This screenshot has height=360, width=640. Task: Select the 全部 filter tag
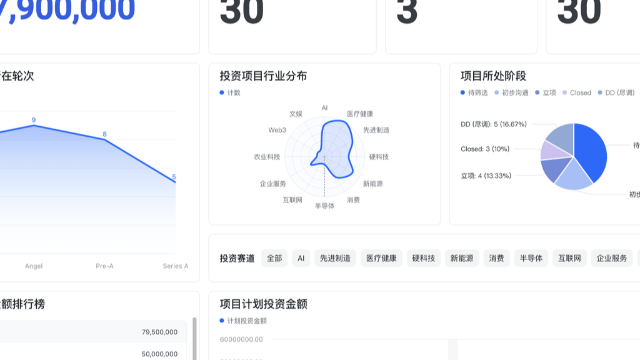tap(274, 258)
